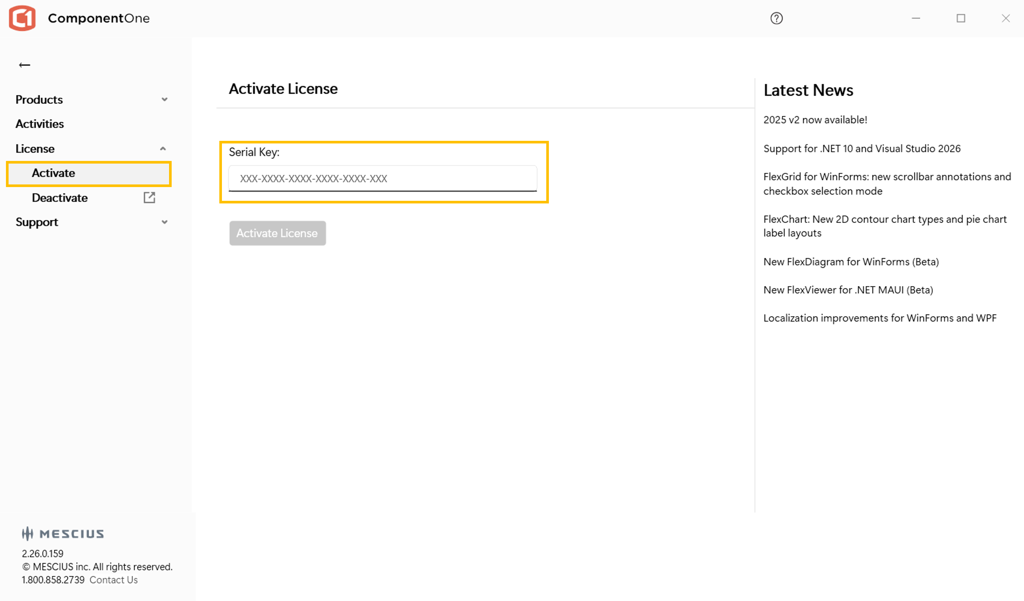Click the ComponentOne logo icon
Viewport: 1024px width, 601px height.
22,18
